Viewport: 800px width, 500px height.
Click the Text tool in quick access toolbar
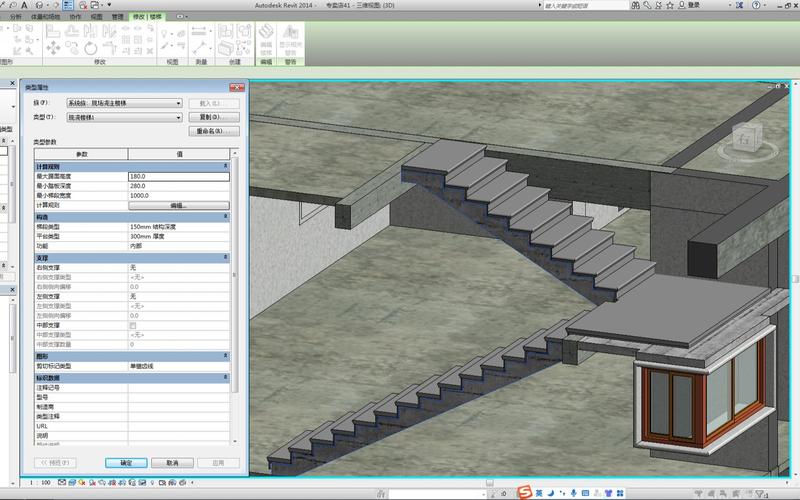click(x=24, y=6)
